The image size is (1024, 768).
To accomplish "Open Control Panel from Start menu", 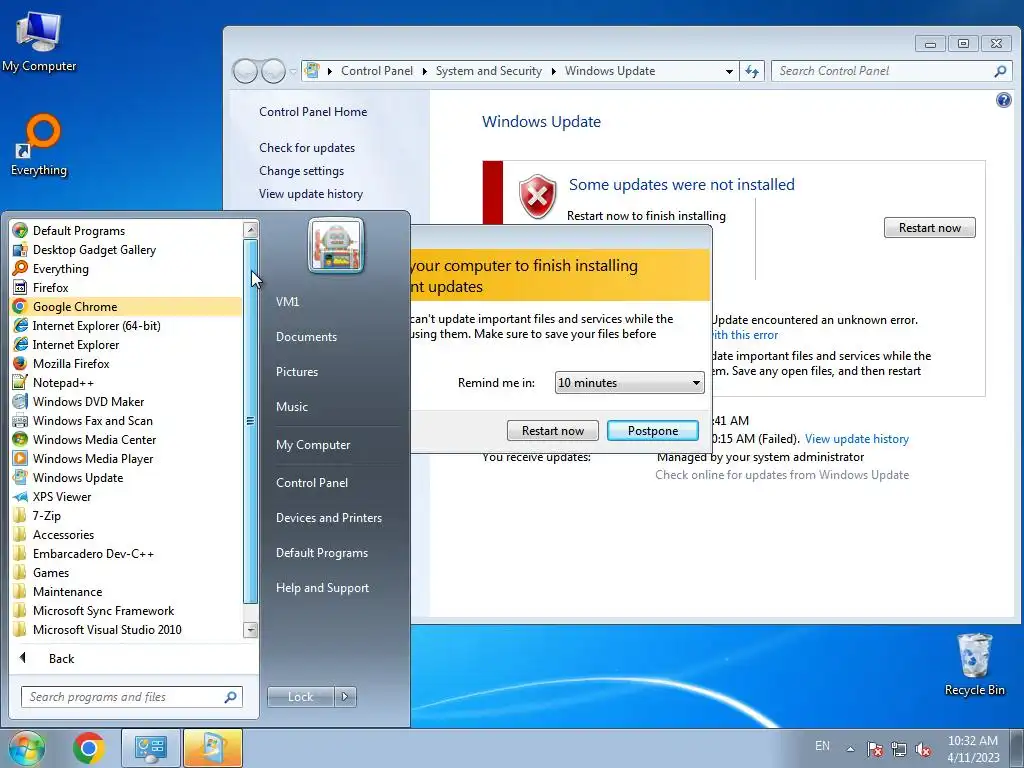I will pos(312,483).
